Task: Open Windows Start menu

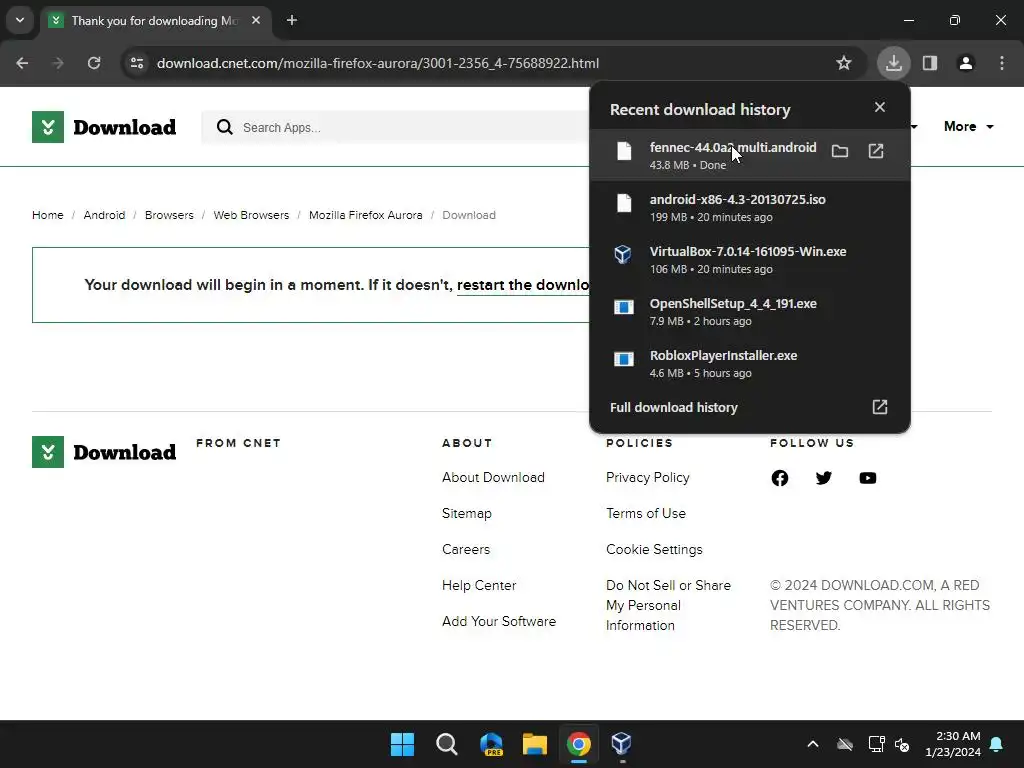Action: tap(402, 744)
